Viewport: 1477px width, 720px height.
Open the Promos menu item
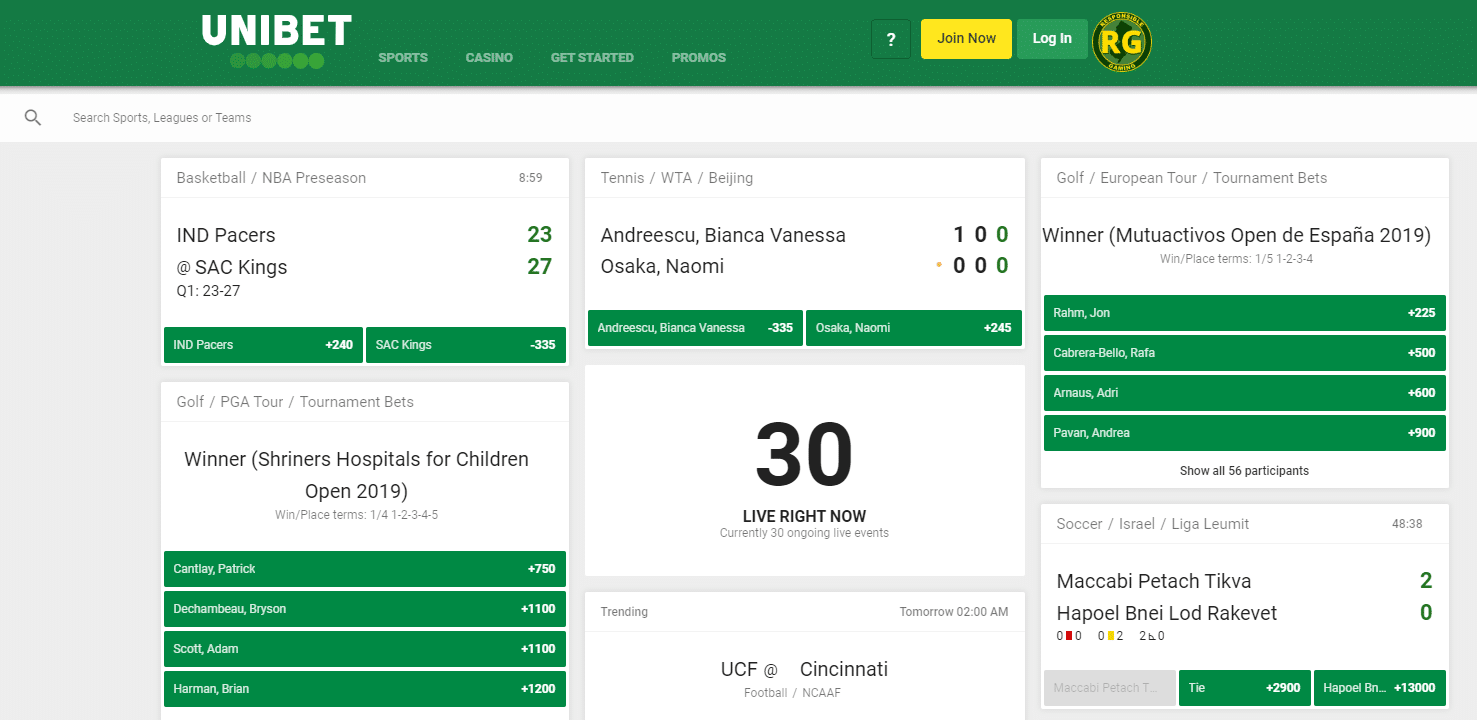(699, 58)
